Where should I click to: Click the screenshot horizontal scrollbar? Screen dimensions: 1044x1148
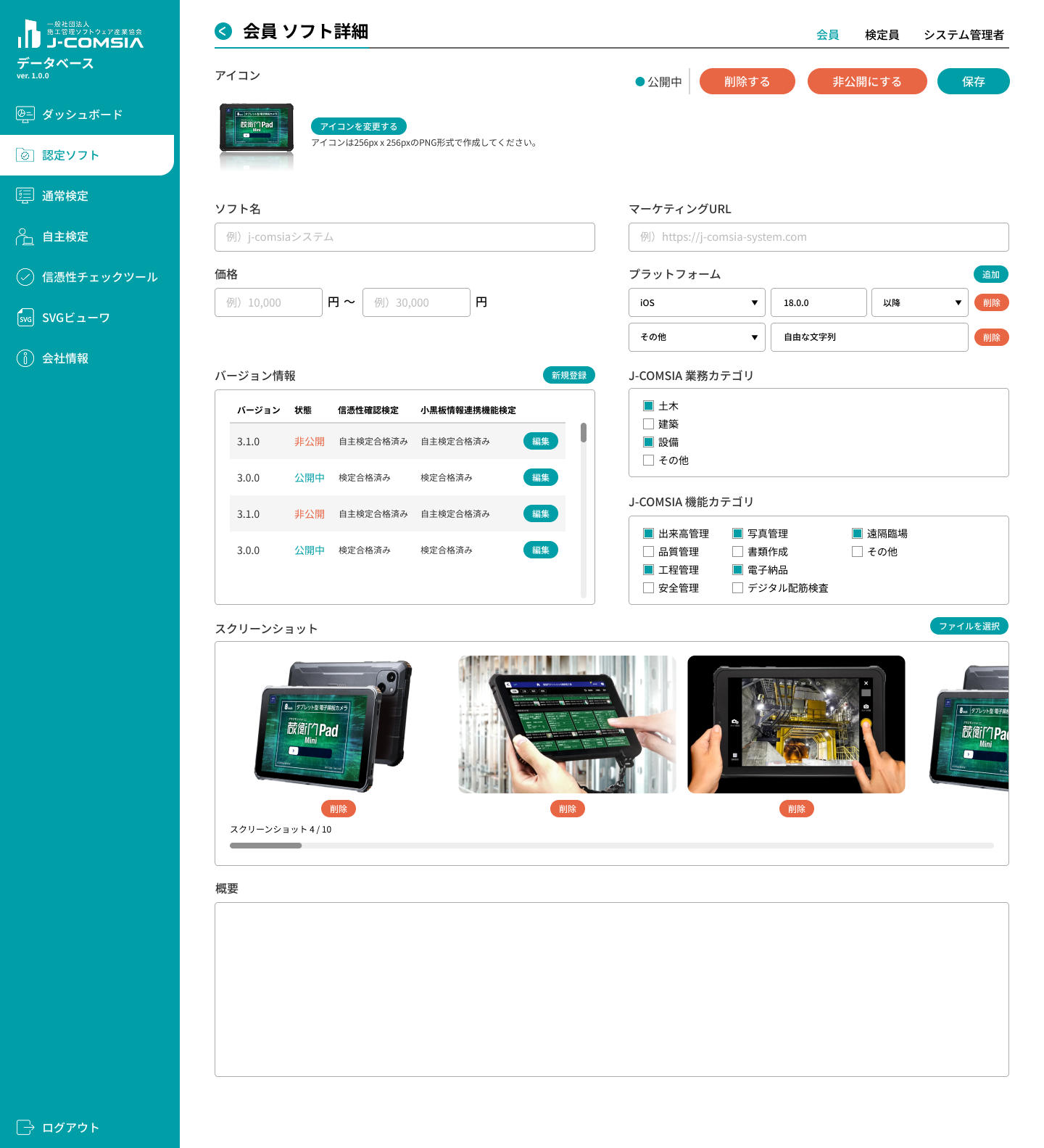(x=610, y=846)
